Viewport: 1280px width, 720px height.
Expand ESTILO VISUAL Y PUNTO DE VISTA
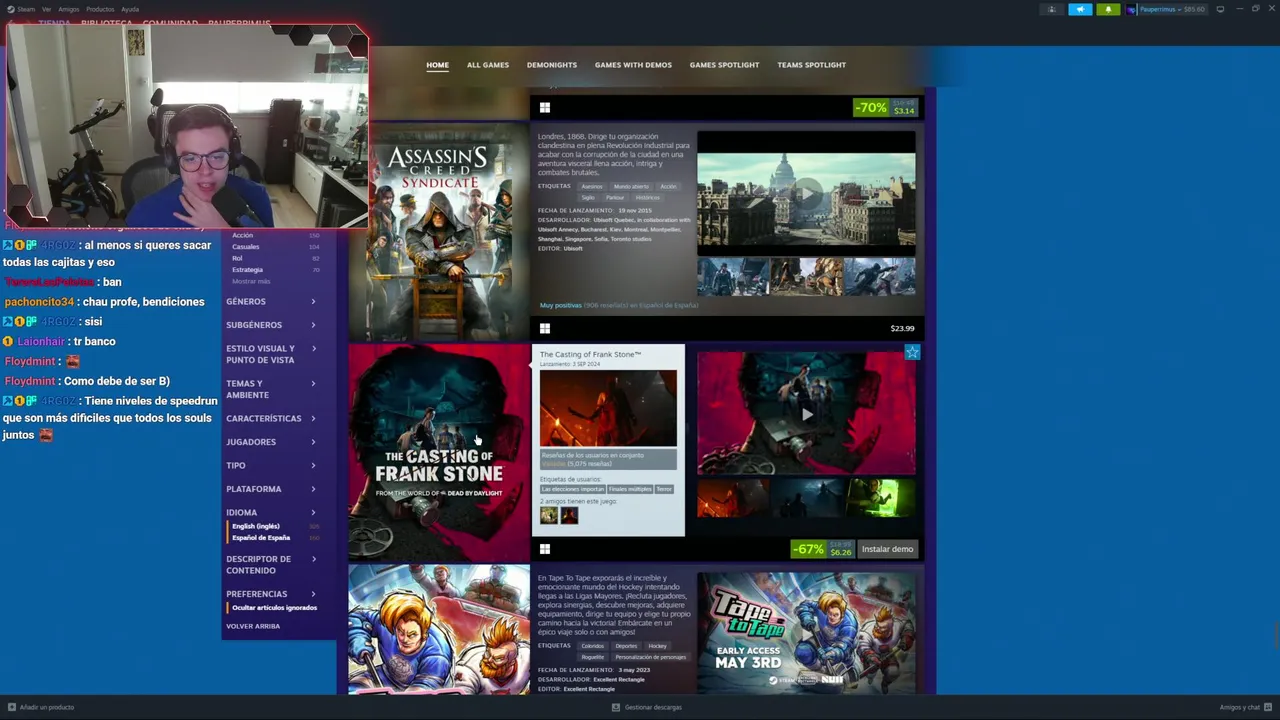pyautogui.click(x=271, y=354)
